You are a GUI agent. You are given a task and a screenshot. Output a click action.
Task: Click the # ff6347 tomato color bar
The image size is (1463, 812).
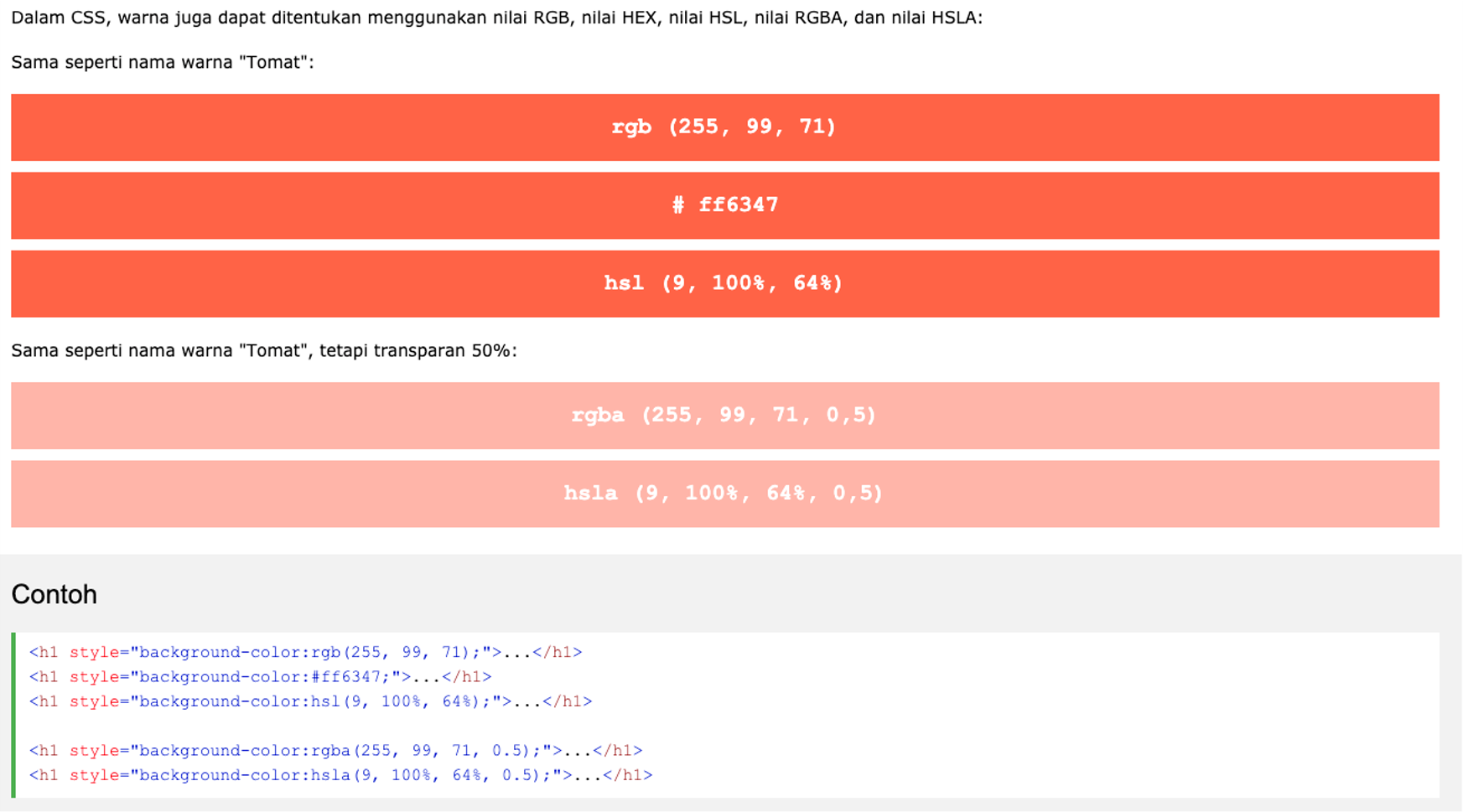[725, 205]
